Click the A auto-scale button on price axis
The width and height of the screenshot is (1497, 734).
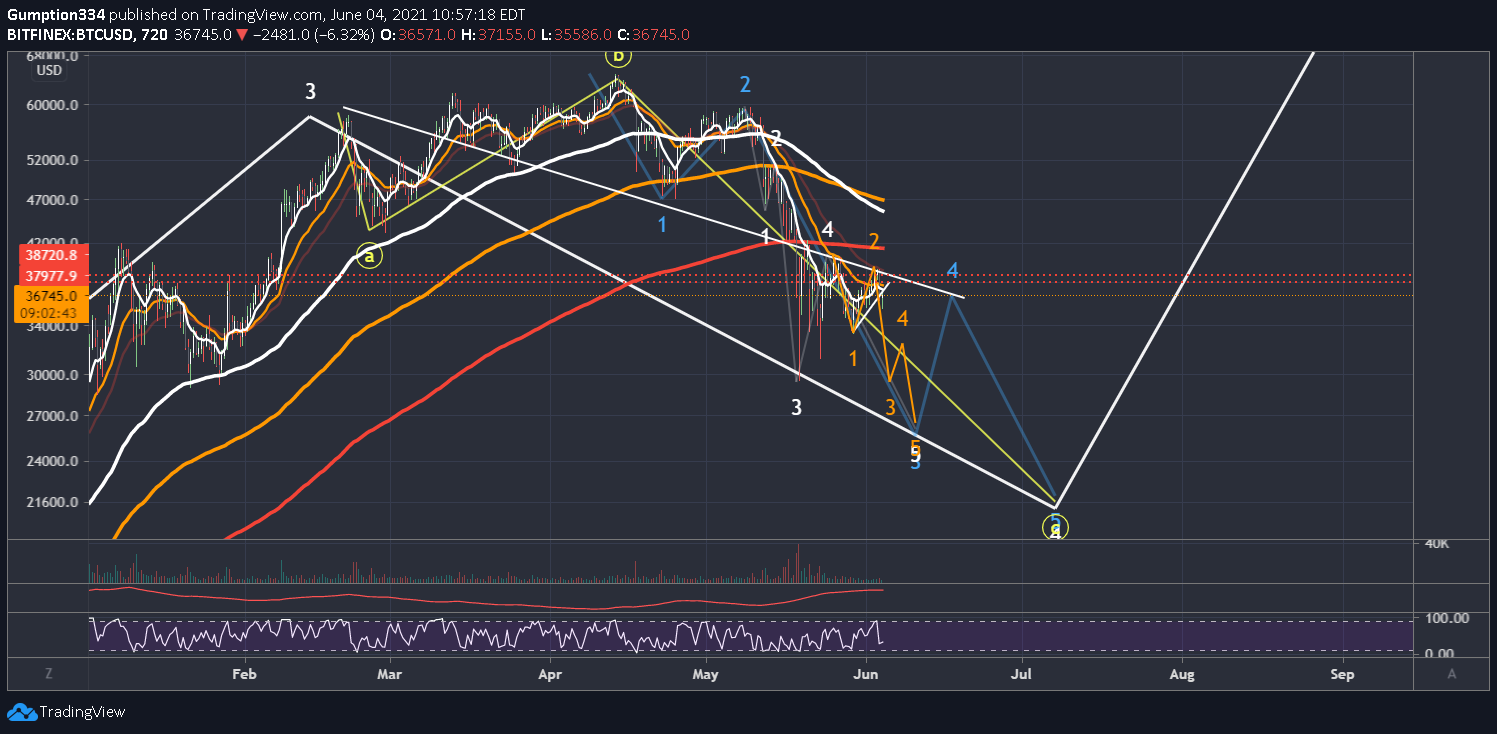coord(1451,674)
